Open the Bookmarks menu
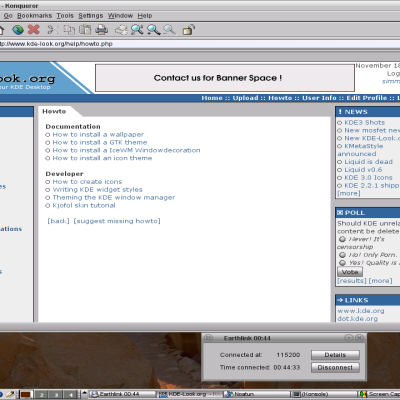This screenshot has height=400, width=400. [35, 16]
